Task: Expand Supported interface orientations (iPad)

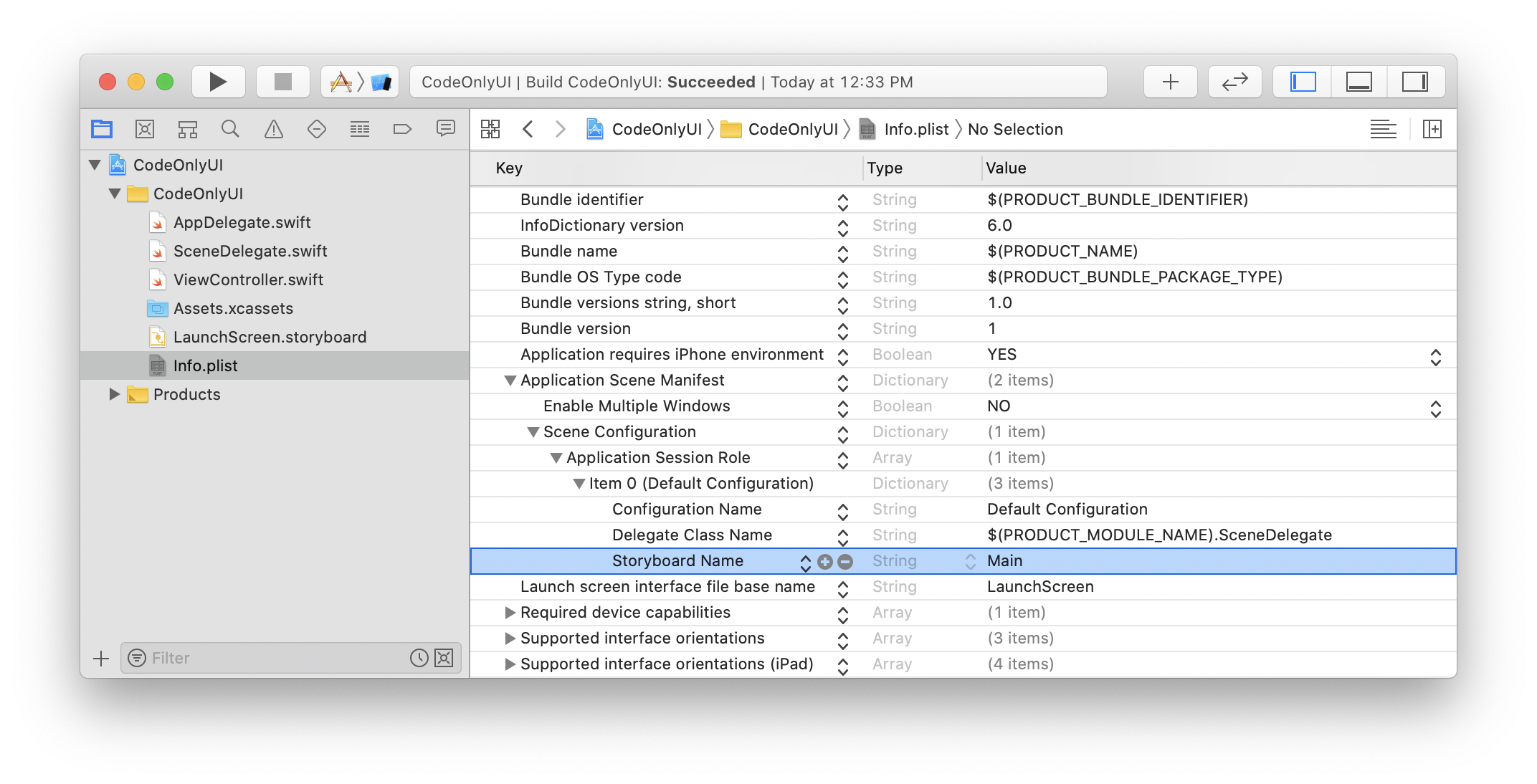Action: pyautogui.click(x=510, y=664)
